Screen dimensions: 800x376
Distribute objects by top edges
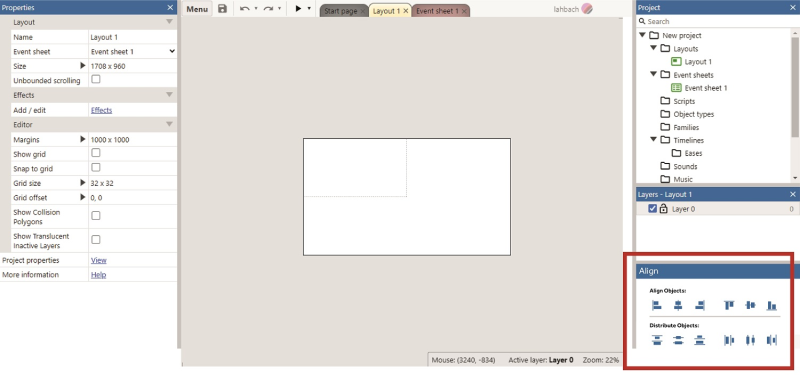(657, 340)
